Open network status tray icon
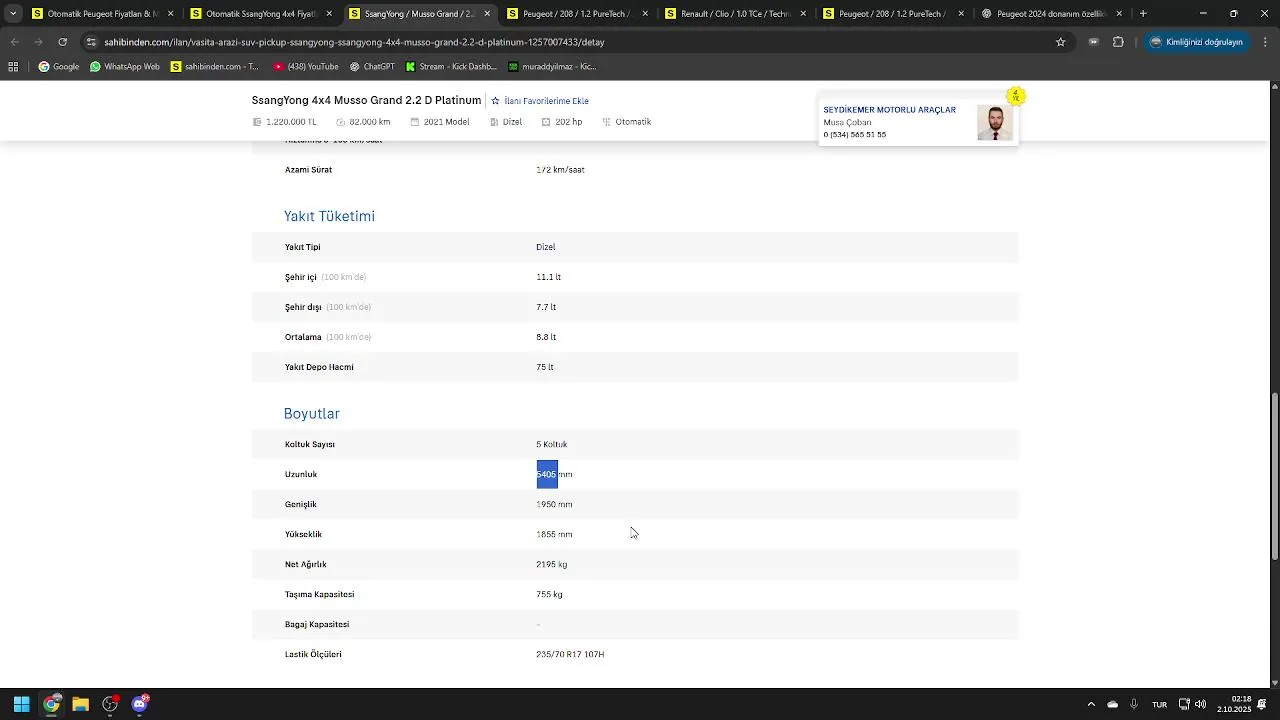The image size is (1280, 720). click(1184, 704)
